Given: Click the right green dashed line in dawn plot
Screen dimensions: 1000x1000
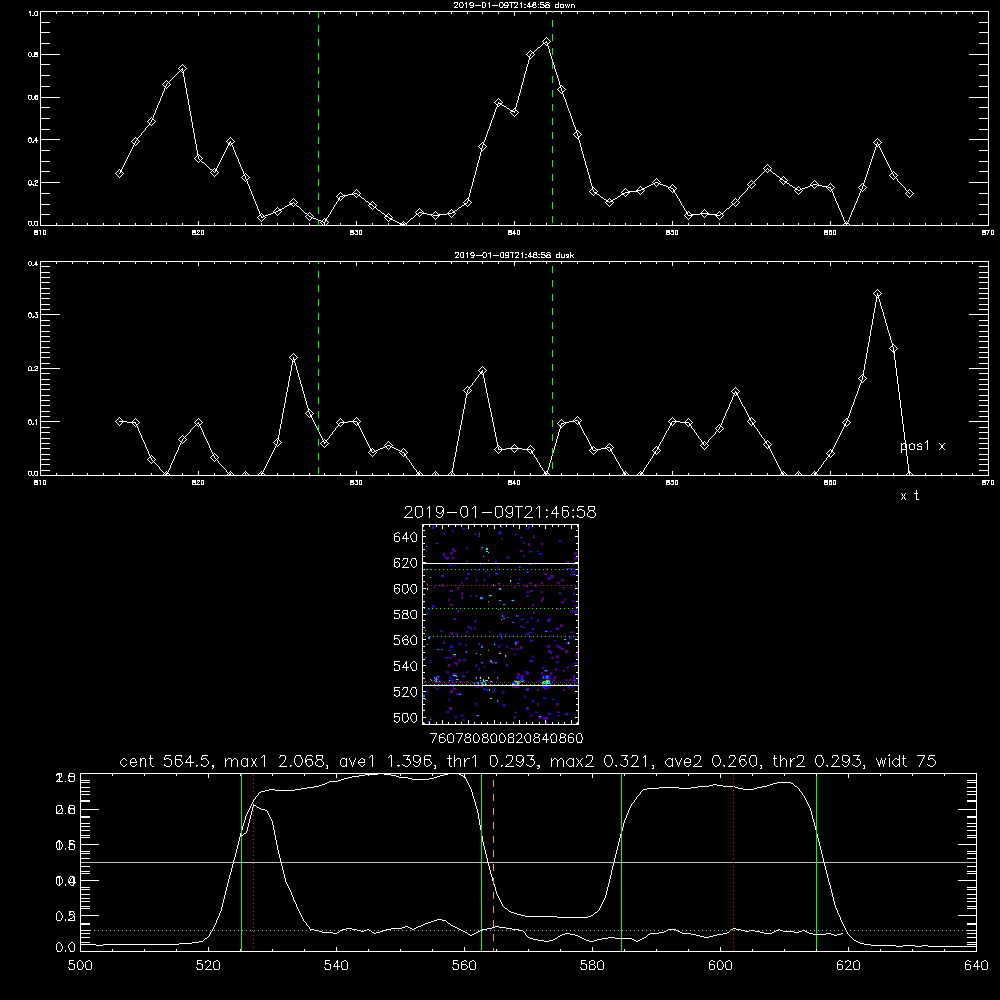Looking at the screenshot, I should pos(552,118).
